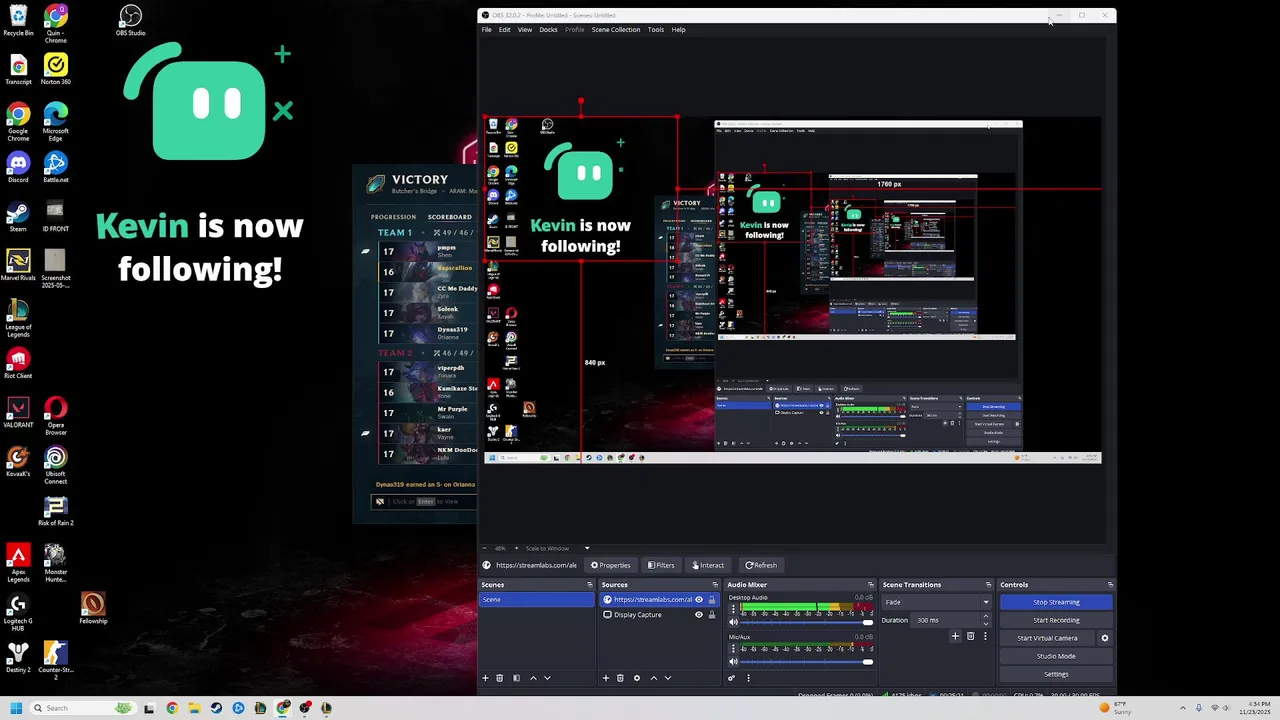Image resolution: width=1280 pixels, height=720 pixels.
Task: Open League of Legends desktop shortcut
Action: pos(18,319)
